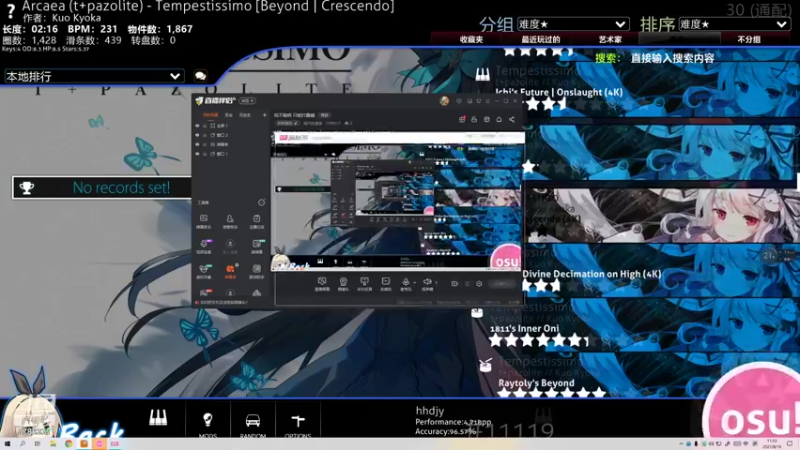Switch to the 艺术家 tab
This screenshot has height=450, width=800.
(610, 39)
